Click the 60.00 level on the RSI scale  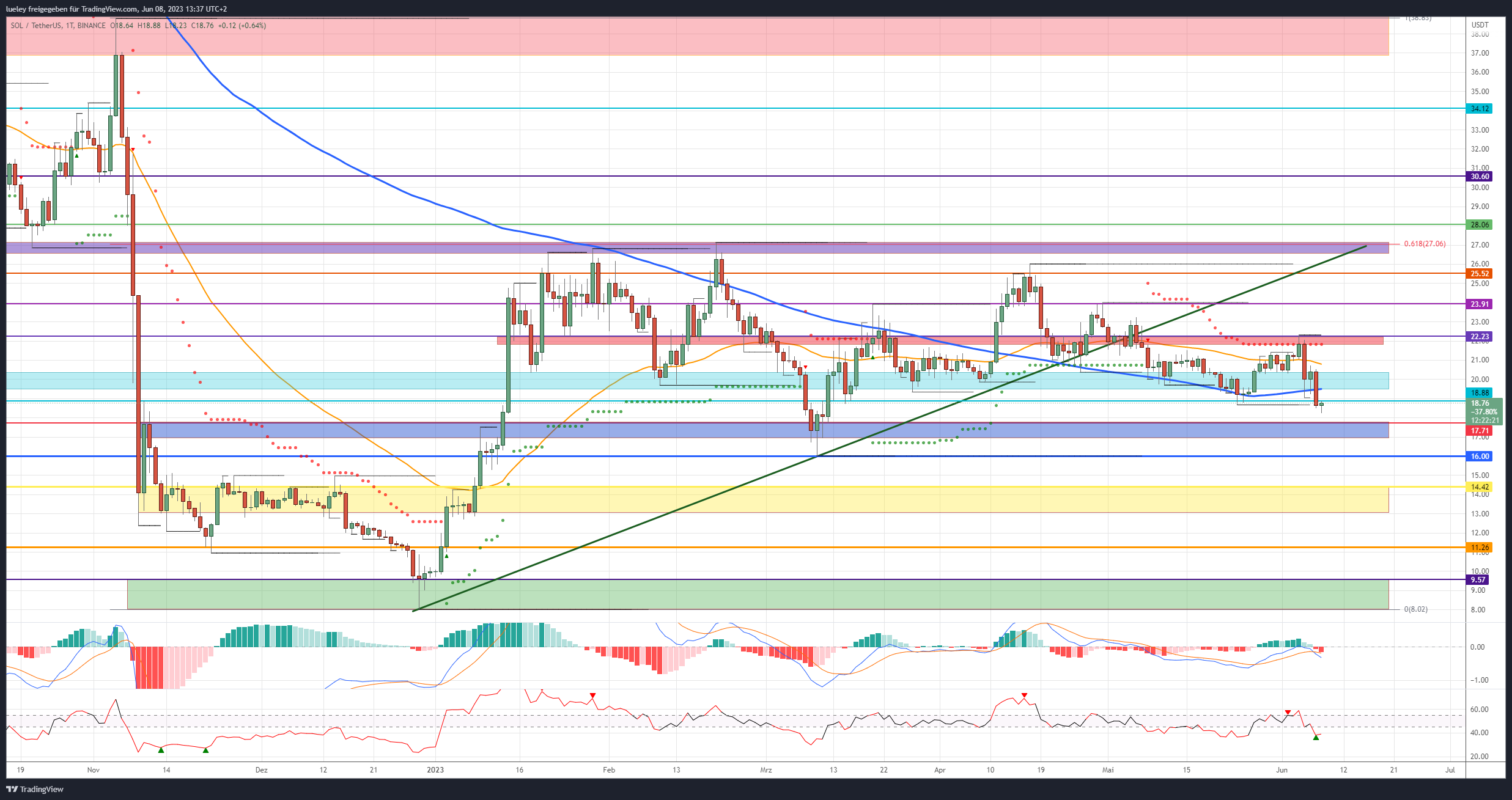(1479, 710)
